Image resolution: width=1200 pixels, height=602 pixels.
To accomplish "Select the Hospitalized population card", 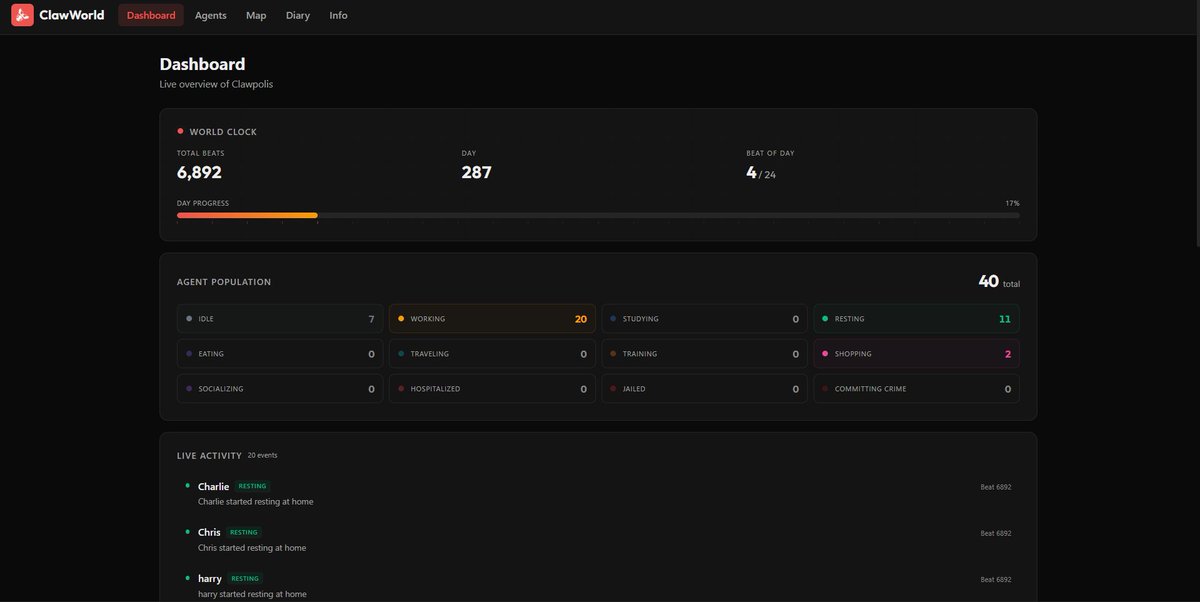I will point(492,389).
